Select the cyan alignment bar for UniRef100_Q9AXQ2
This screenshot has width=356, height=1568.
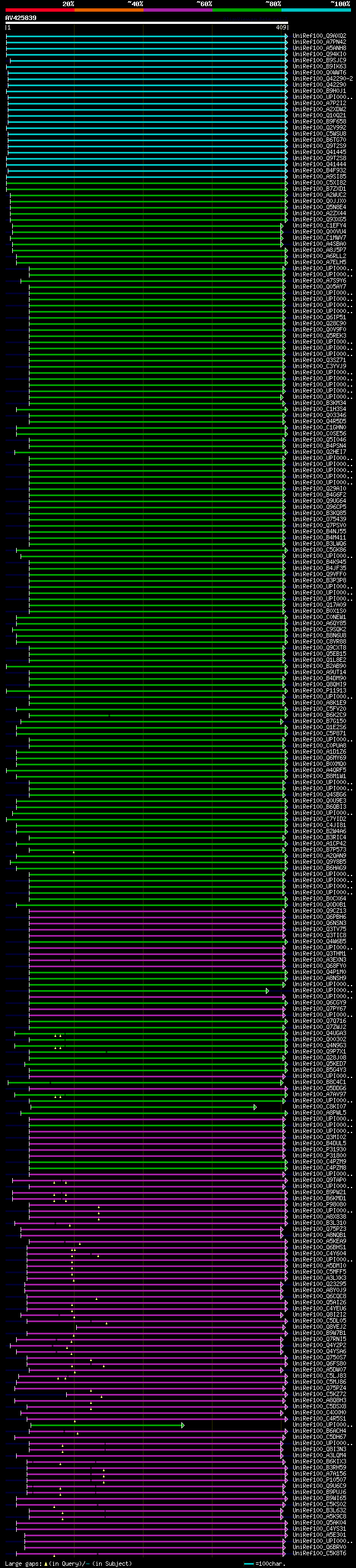click(x=147, y=36)
